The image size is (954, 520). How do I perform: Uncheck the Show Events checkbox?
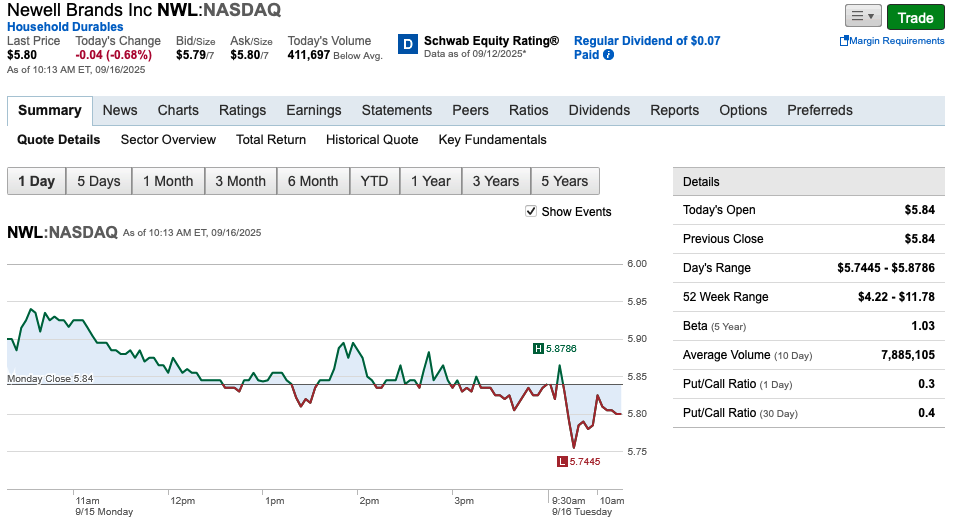(531, 211)
